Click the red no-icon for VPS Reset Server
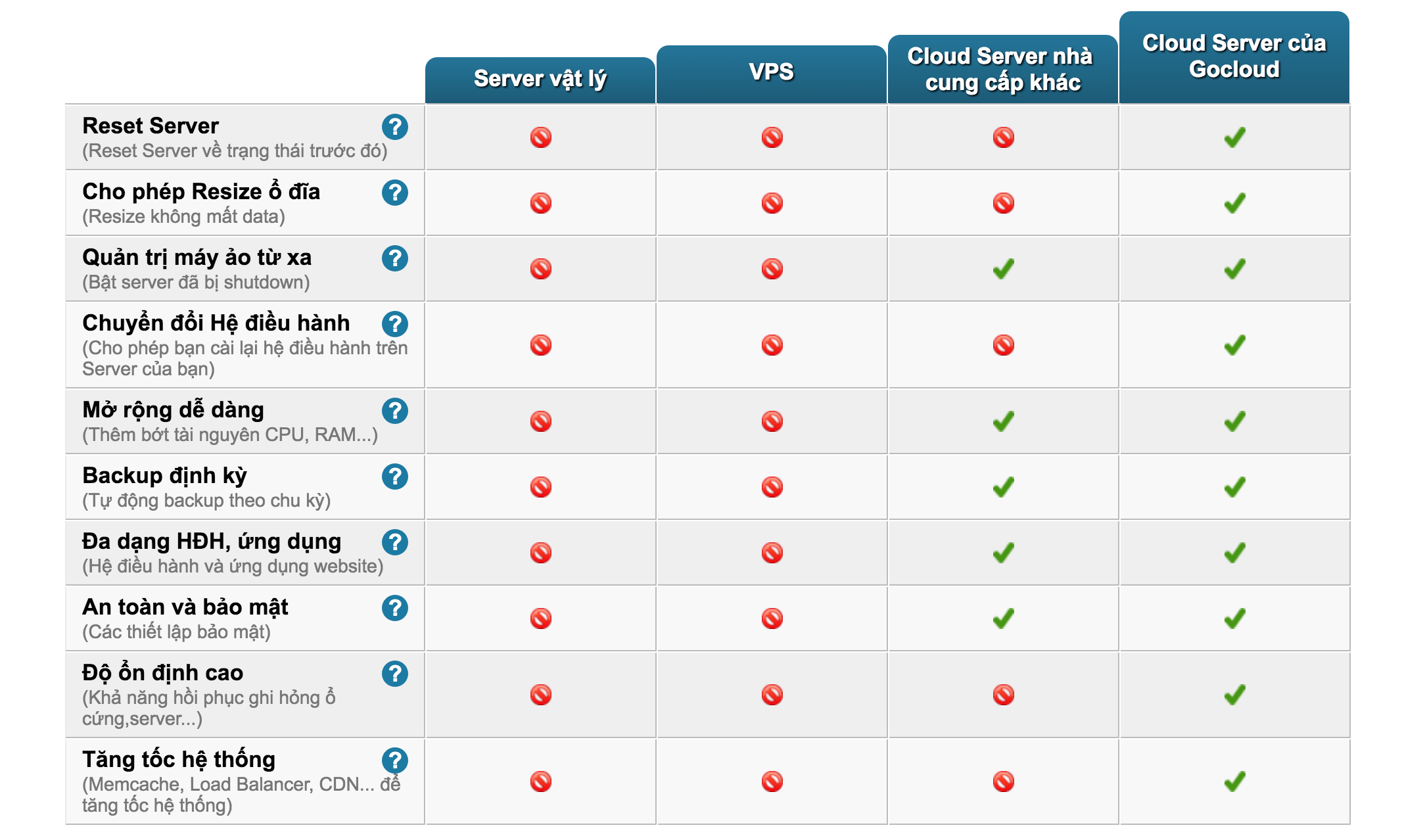Screen dimensions: 1425x840 (772, 137)
